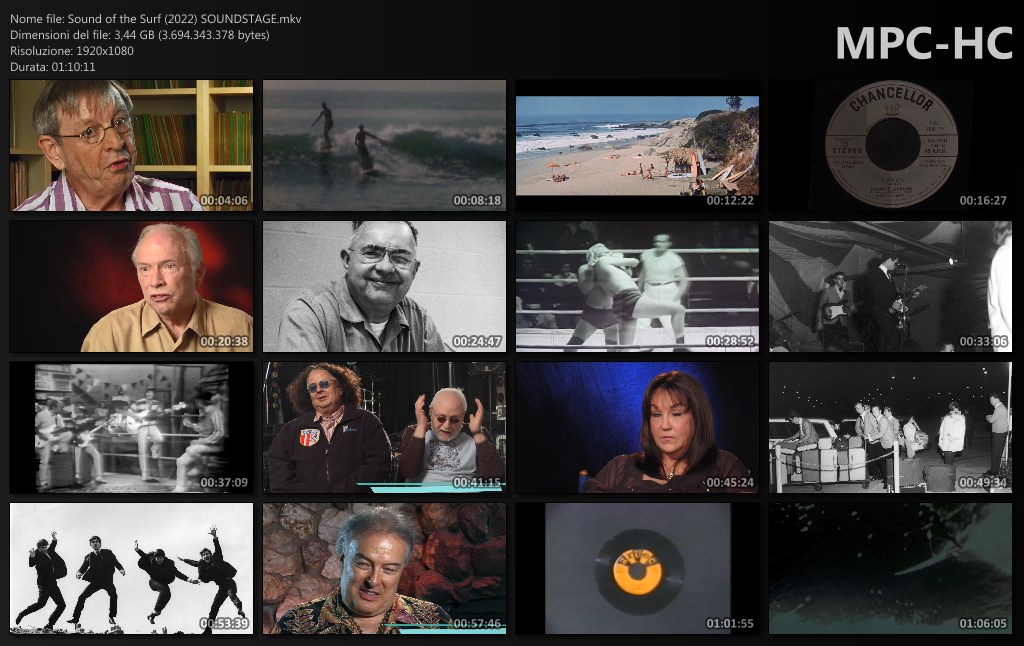Open the four jumping men thumbnail
Screen dimensions: 1024x646
click(x=131, y=569)
